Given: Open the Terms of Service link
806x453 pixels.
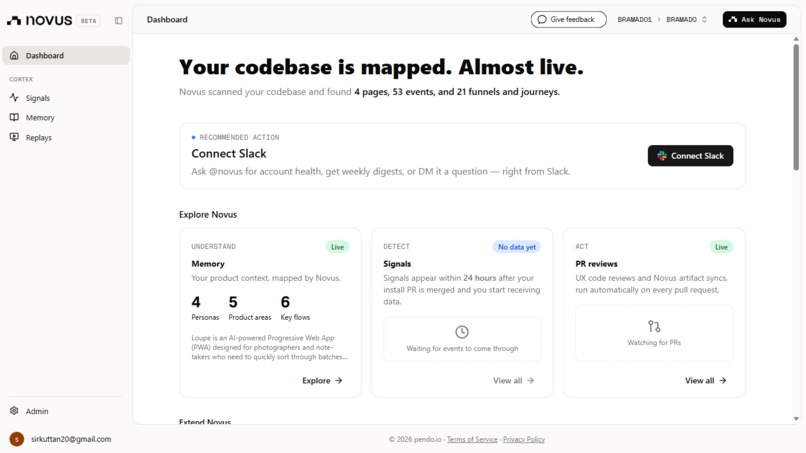Looking at the screenshot, I should tap(472, 439).
